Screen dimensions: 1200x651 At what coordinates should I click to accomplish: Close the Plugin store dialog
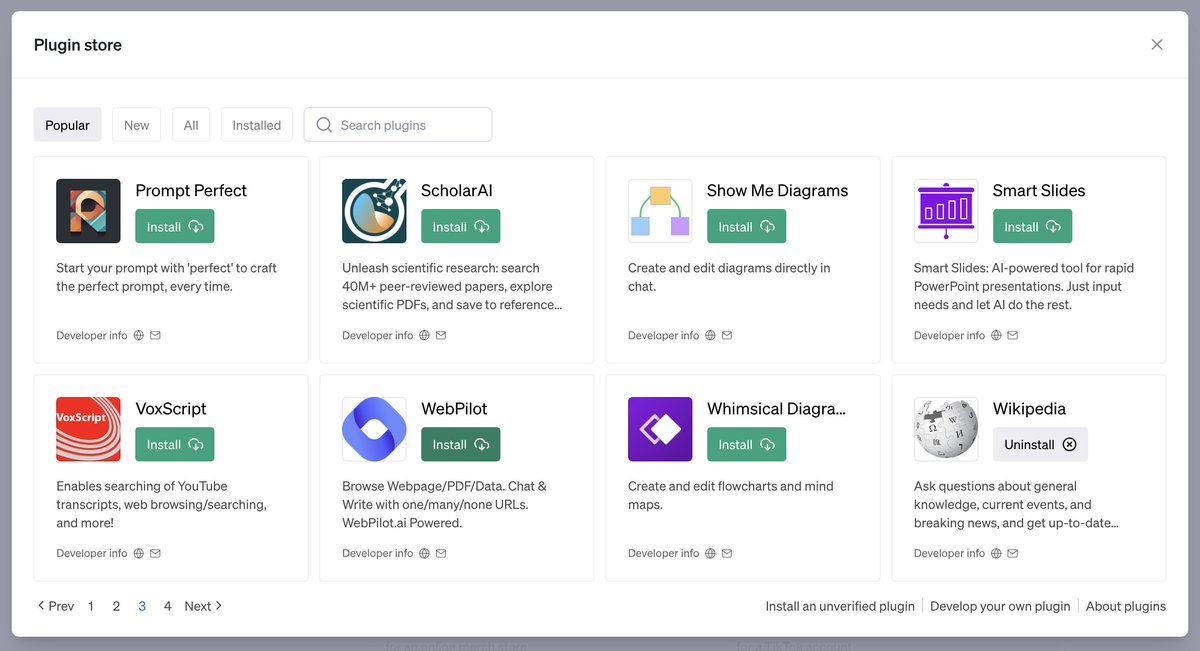point(1157,45)
